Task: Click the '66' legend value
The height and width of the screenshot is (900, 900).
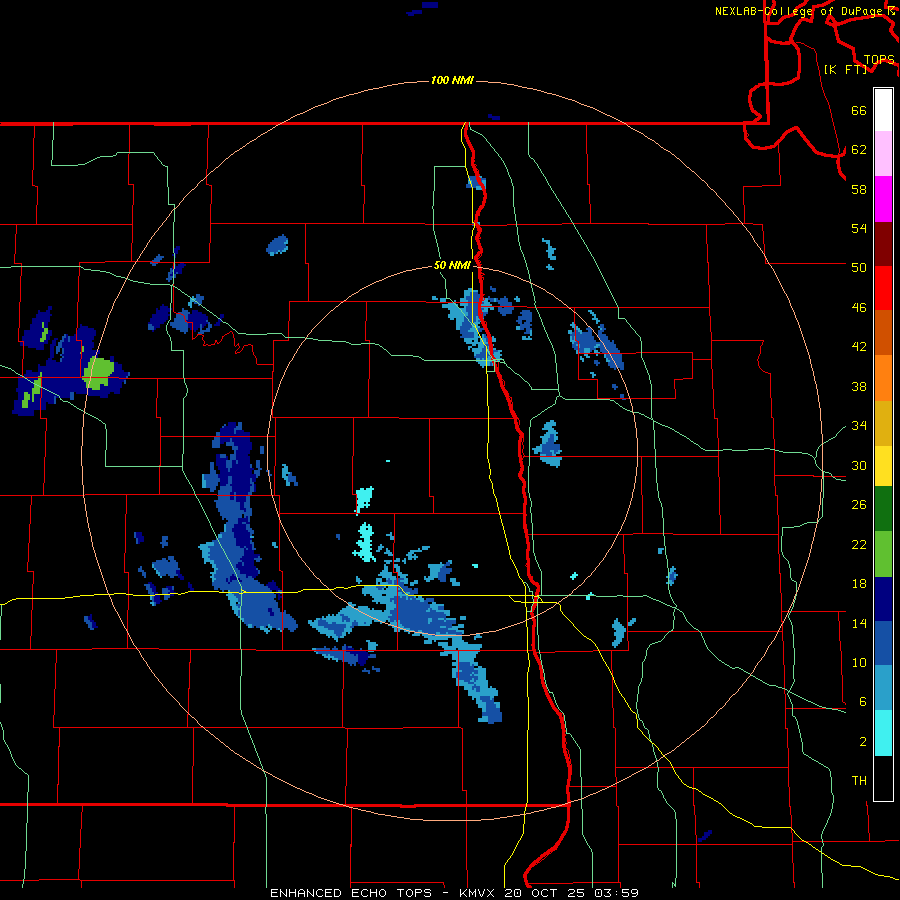Action: [x=859, y=111]
